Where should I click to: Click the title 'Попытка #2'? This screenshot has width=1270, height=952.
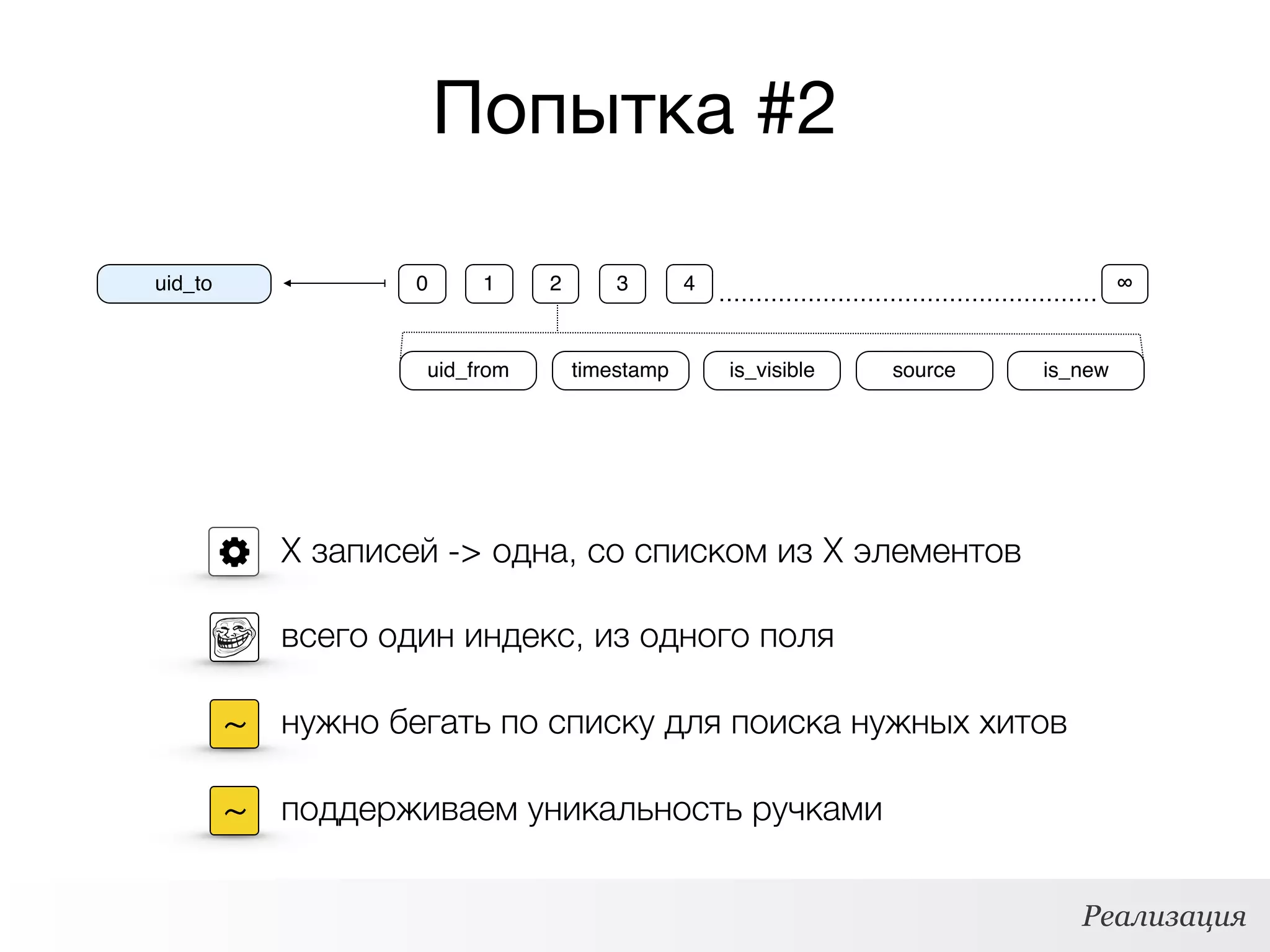(634, 108)
